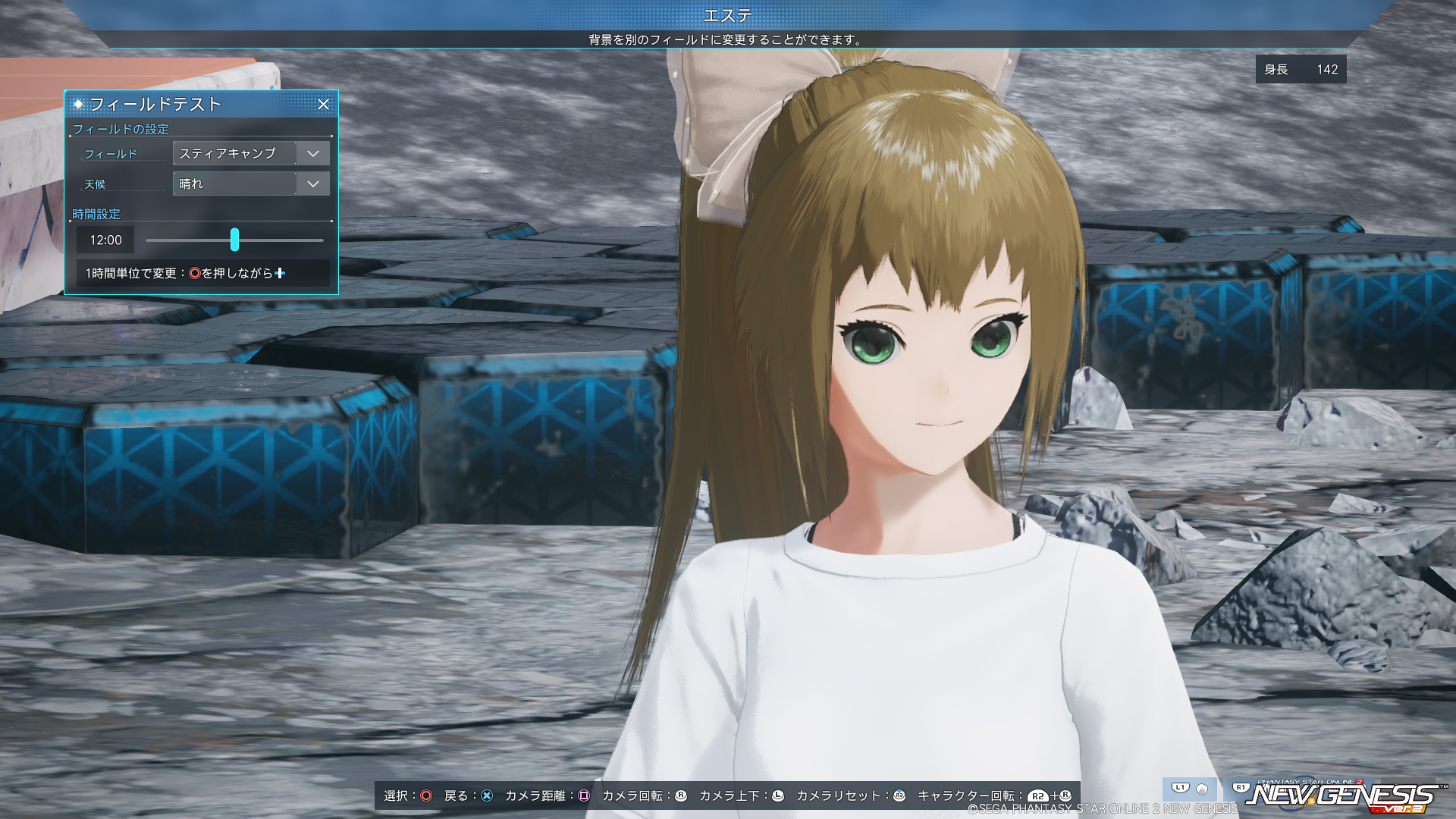Click the R stick icon for カメラ回転
The height and width of the screenshot is (819, 1456).
point(681,795)
